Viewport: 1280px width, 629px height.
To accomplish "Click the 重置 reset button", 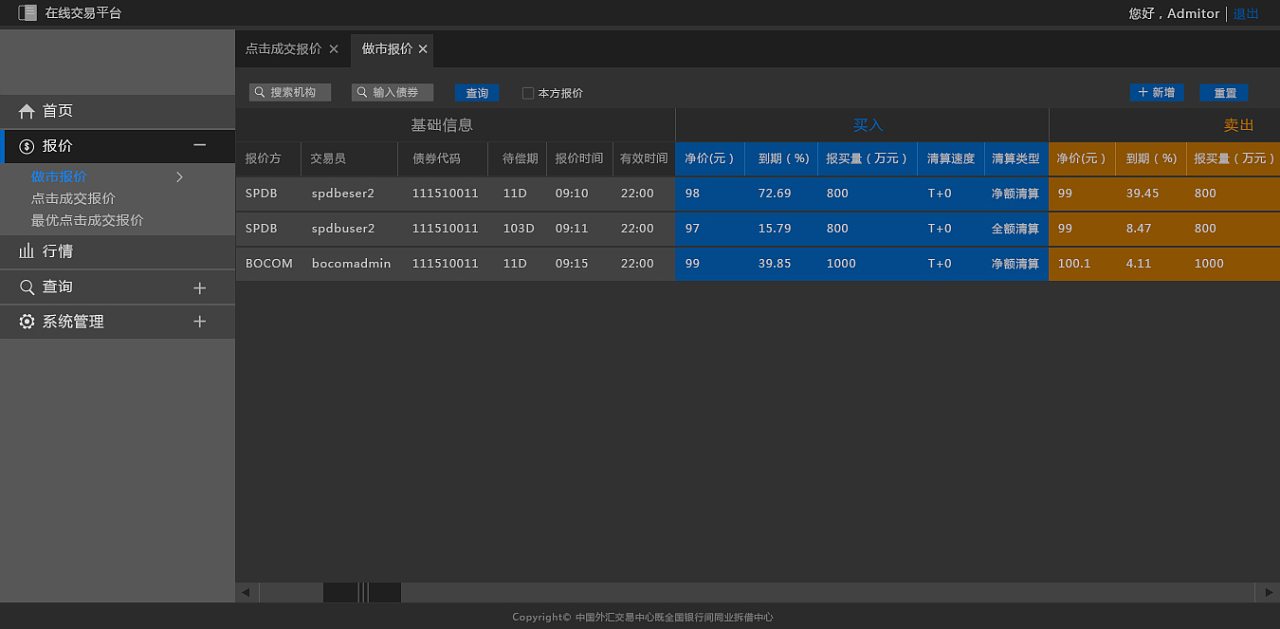I will [x=1224, y=93].
